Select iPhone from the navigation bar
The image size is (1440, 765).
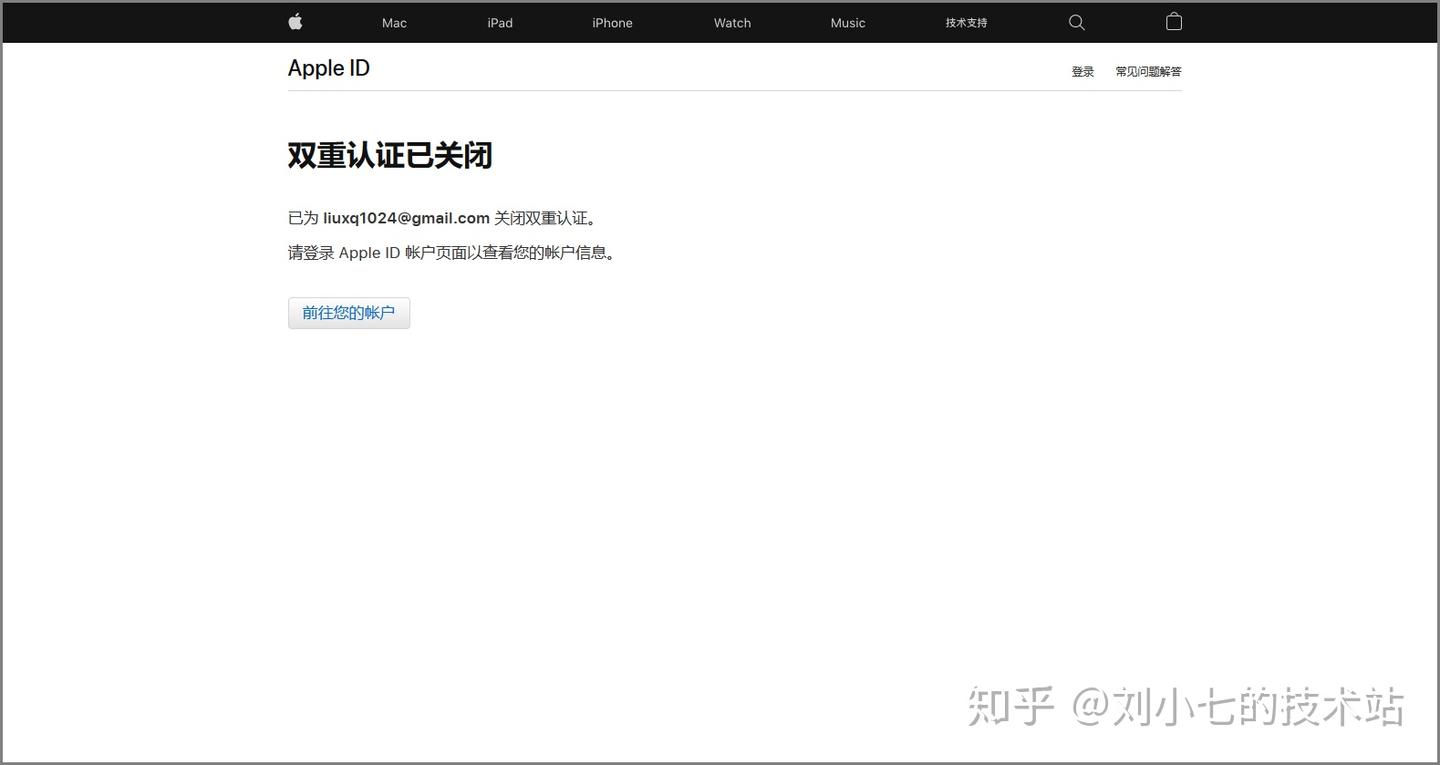(x=611, y=21)
